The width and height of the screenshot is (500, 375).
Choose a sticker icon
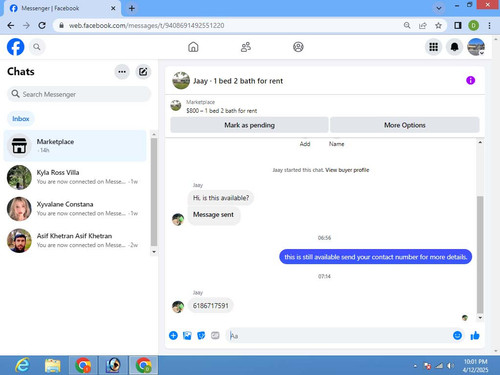tap(201, 335)
